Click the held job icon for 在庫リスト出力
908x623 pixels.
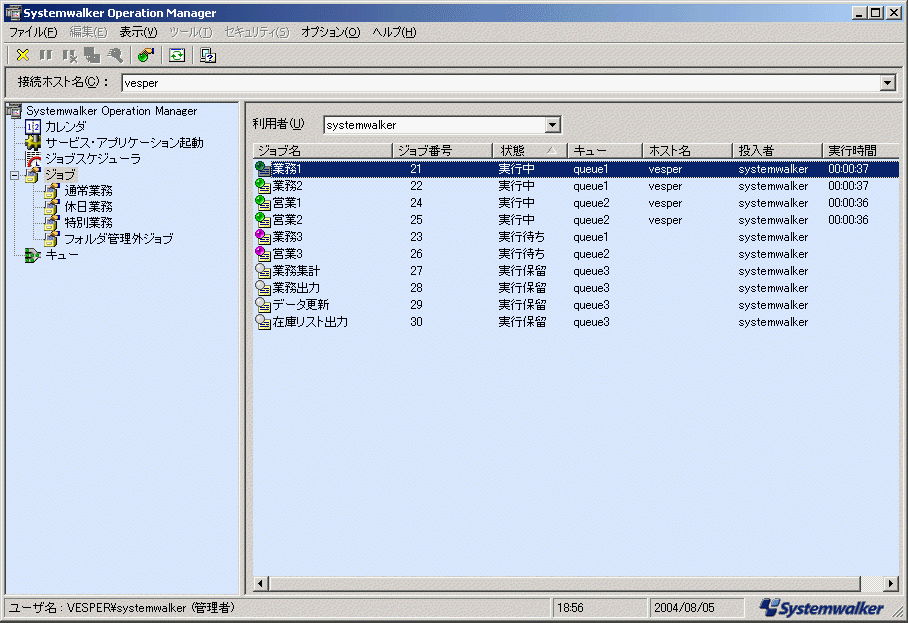coord(263,322)
